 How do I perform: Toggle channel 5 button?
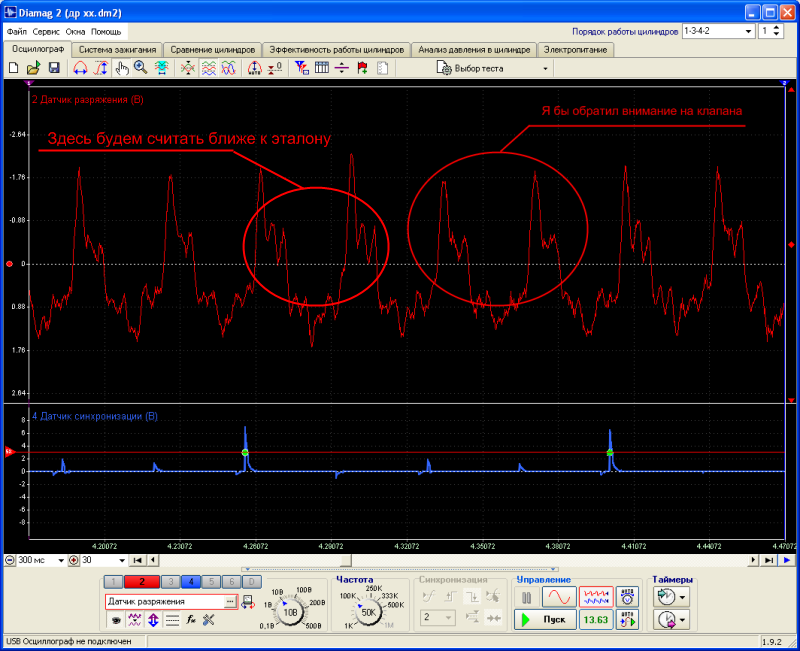[x=211, y=582]
